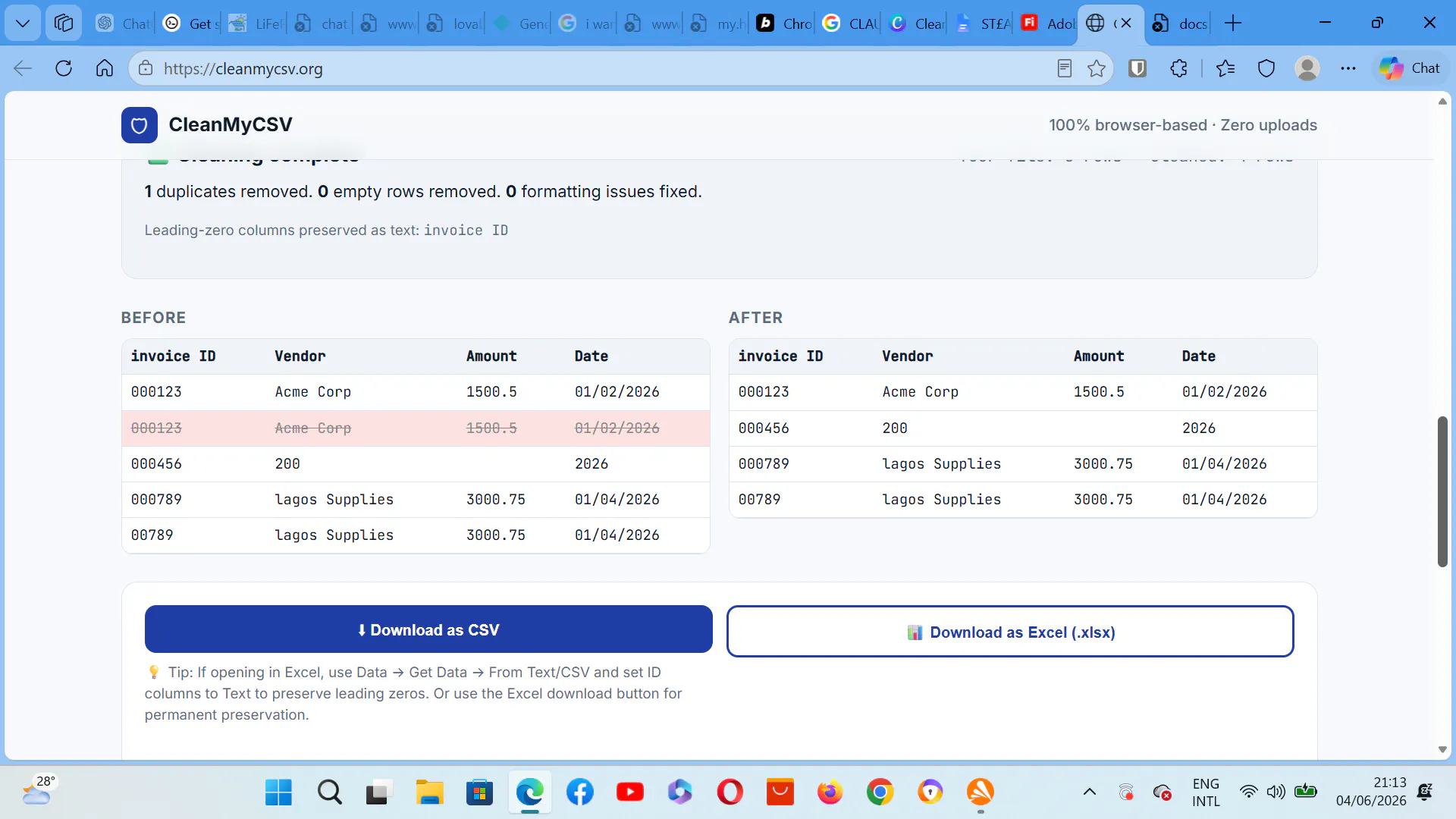This screenshot has height=819, width=1456.
Task: Open the Windows Start menu
Action: tap(278, 792)
